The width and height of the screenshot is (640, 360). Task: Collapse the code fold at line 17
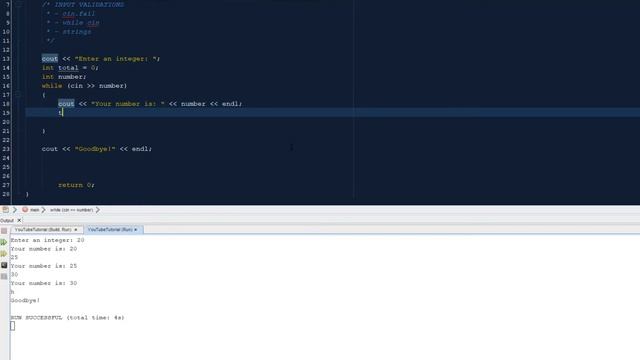point(18,95)
